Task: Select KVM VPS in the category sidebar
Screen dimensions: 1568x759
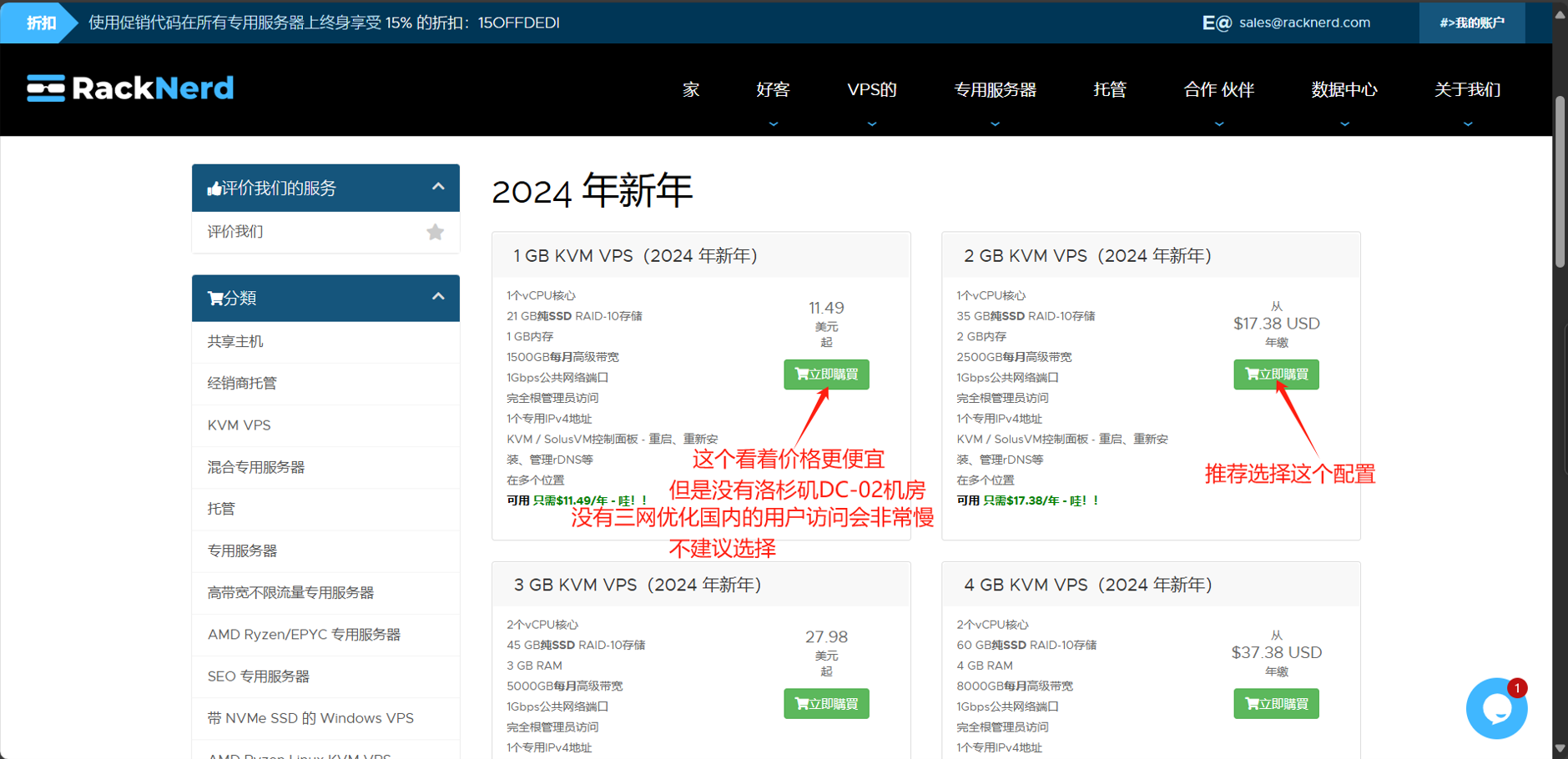Action: [x=239, y=425]
